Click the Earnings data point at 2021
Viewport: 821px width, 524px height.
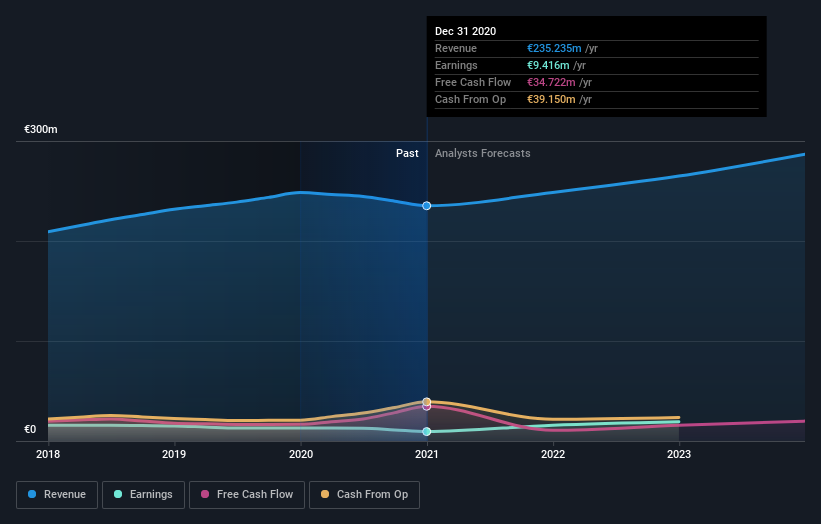427,431
